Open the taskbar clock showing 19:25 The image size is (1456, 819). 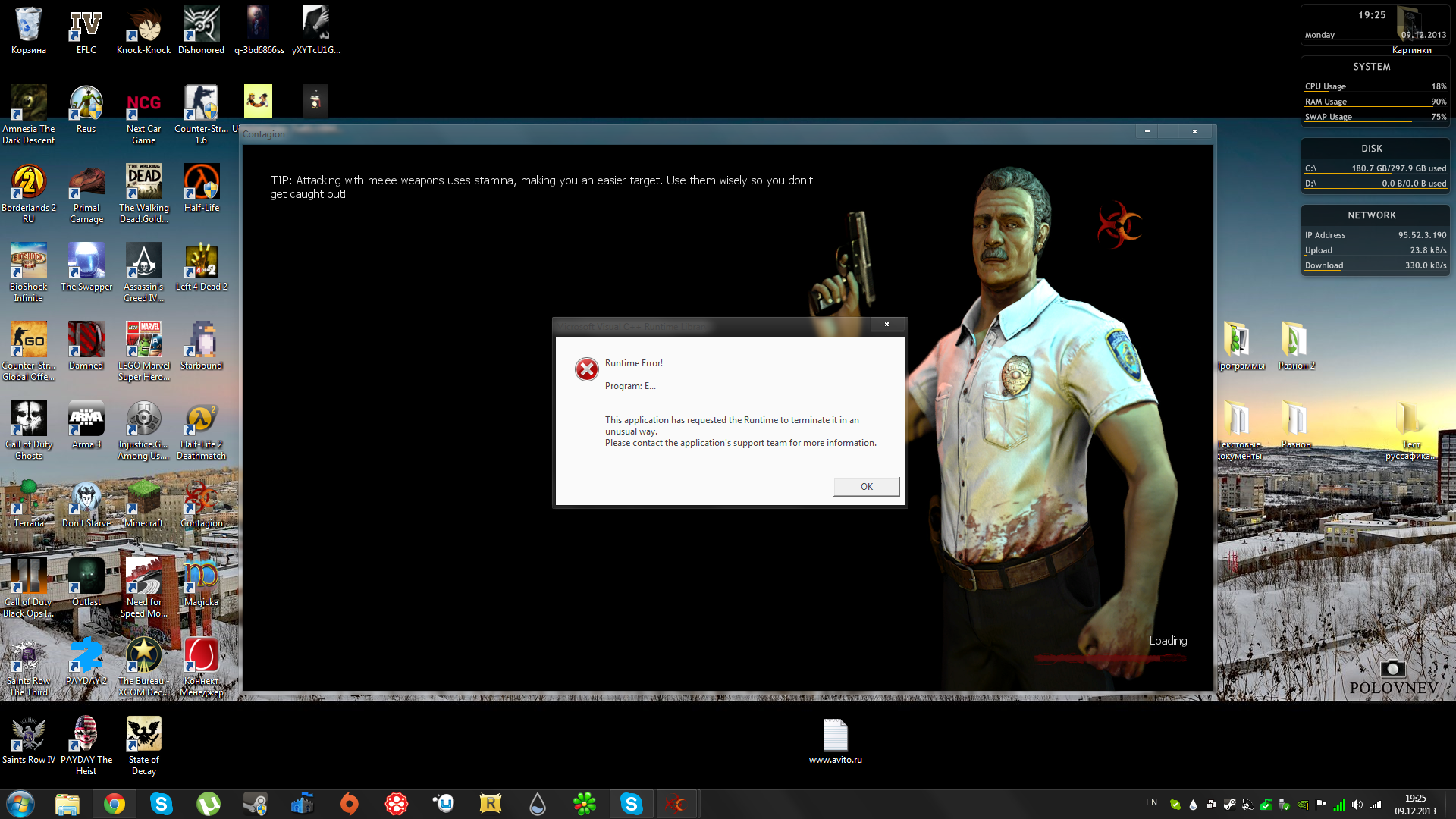coord(1415,805)
